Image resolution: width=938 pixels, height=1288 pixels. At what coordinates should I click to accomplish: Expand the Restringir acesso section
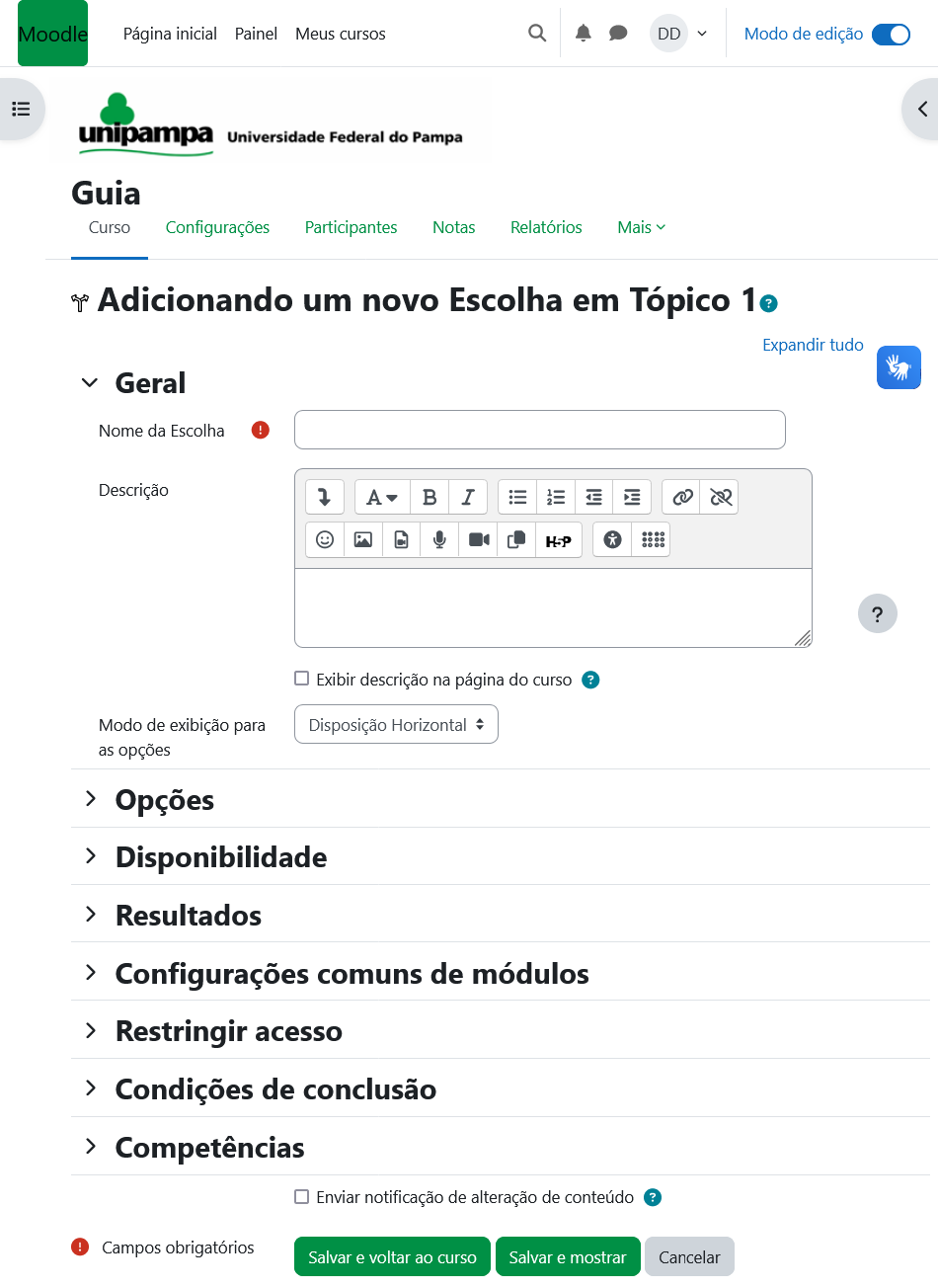point(228,1031)
